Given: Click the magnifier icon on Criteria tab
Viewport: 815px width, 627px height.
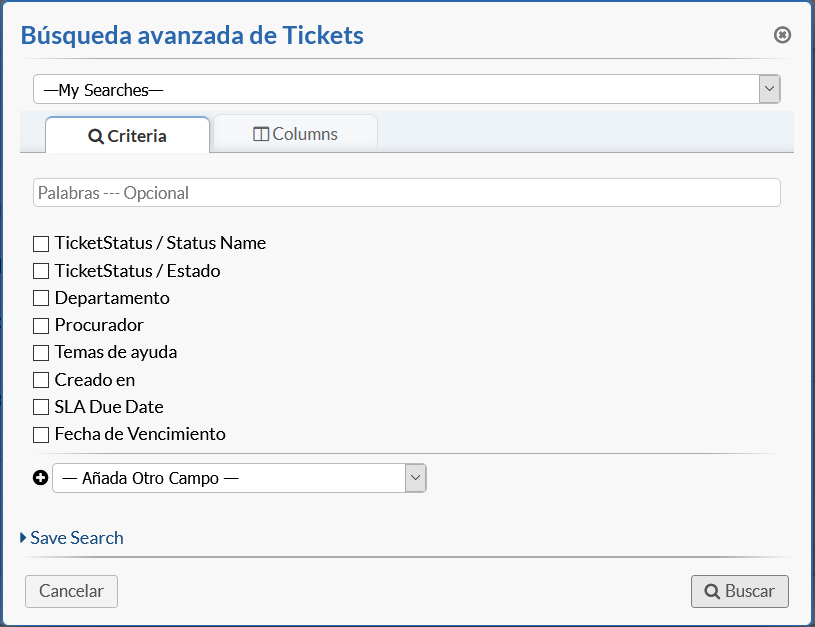Looking at the screenshot, I should 96,137.
